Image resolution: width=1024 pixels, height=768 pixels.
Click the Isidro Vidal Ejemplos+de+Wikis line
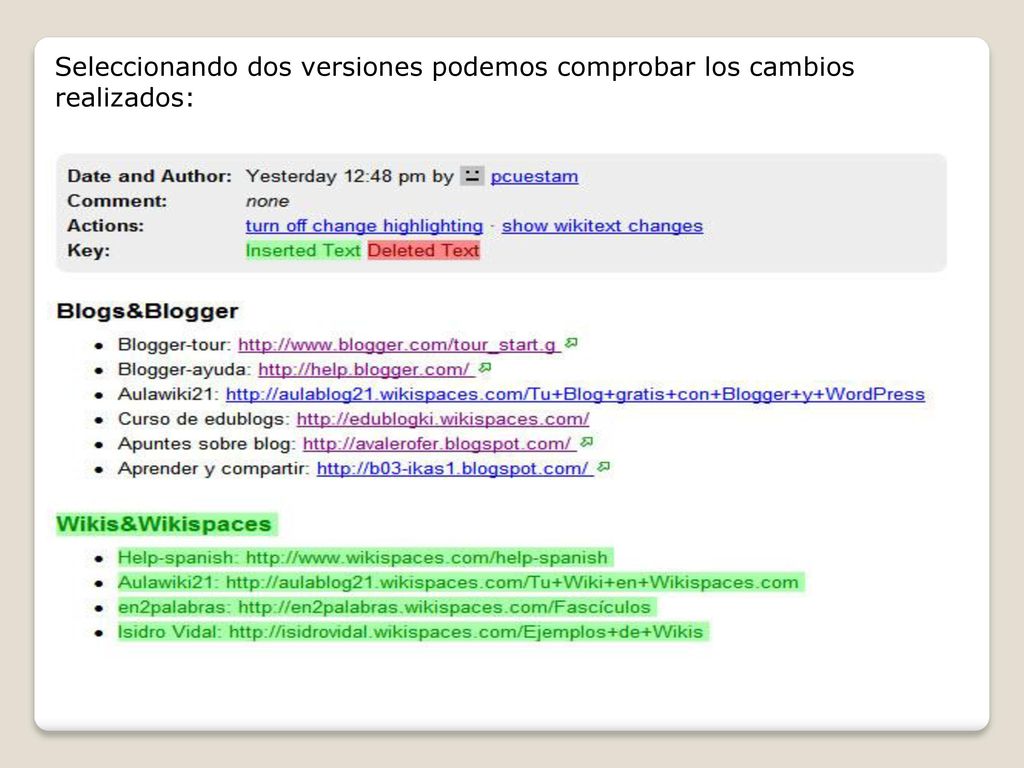(413, 632)
